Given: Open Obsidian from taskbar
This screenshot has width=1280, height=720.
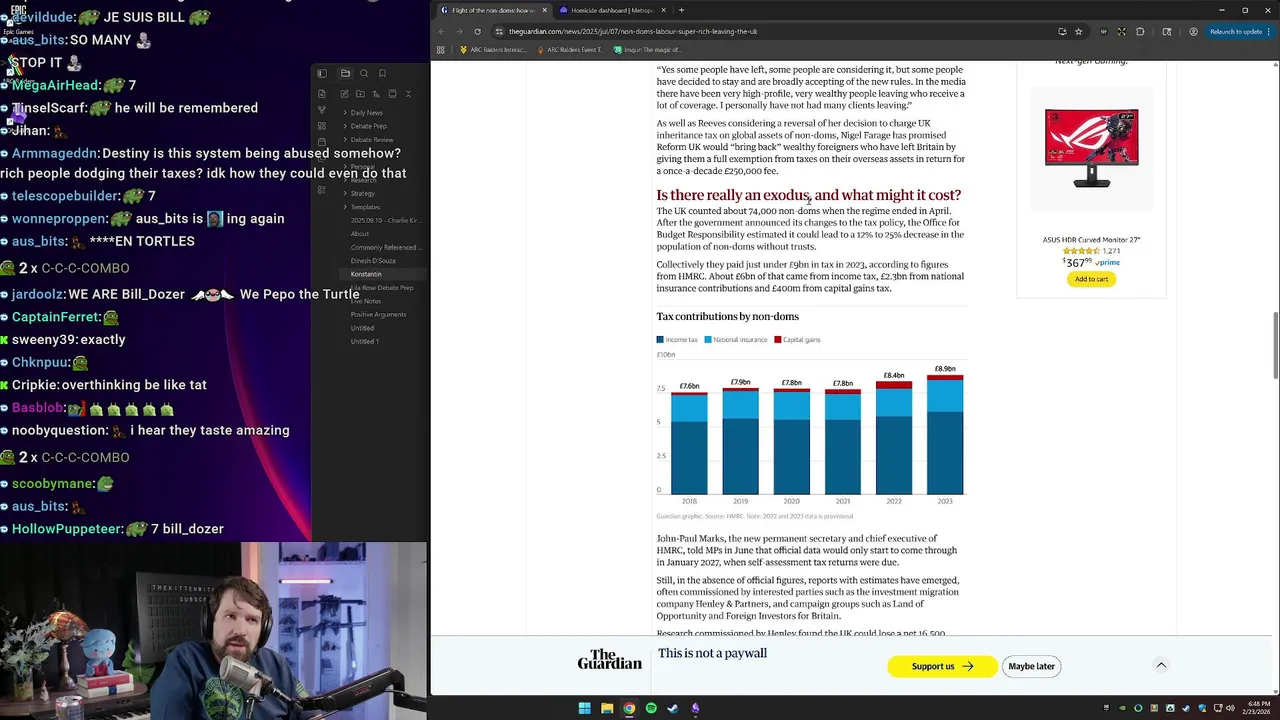Looking at the screenshot, I should click(695, 708).
